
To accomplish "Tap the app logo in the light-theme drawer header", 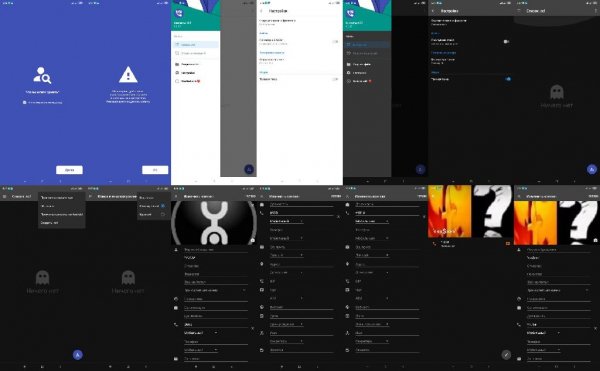I will [179, 13].
